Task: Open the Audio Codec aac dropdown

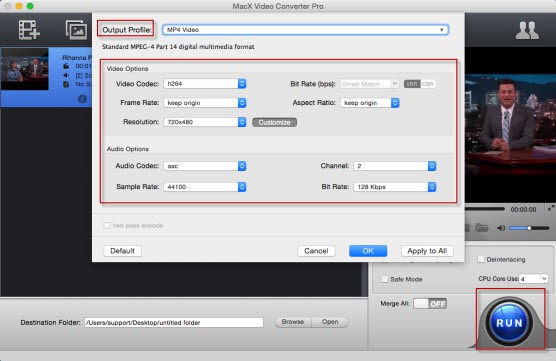Action: tap(205, 166)
